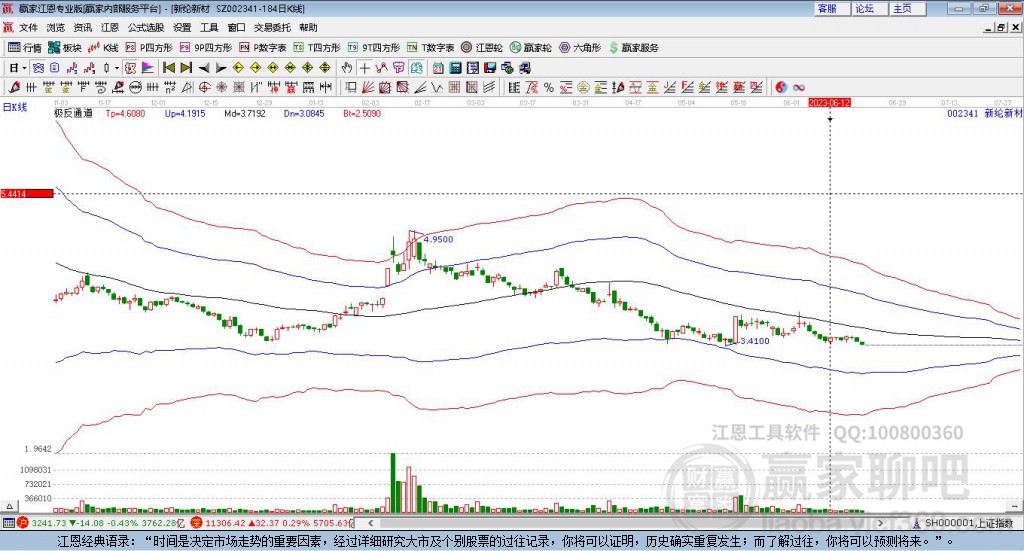1024x551 pixels.
Task: Expand the 日 period dropdown
Action: coord(24,68)
